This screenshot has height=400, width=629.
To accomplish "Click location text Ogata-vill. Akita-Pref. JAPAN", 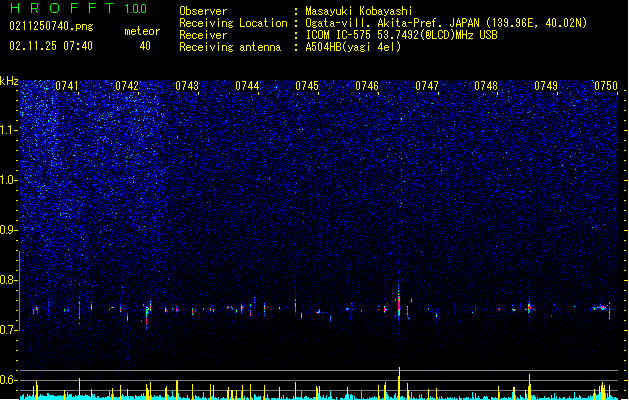I will pyautogui.click(x=392, y=23).
